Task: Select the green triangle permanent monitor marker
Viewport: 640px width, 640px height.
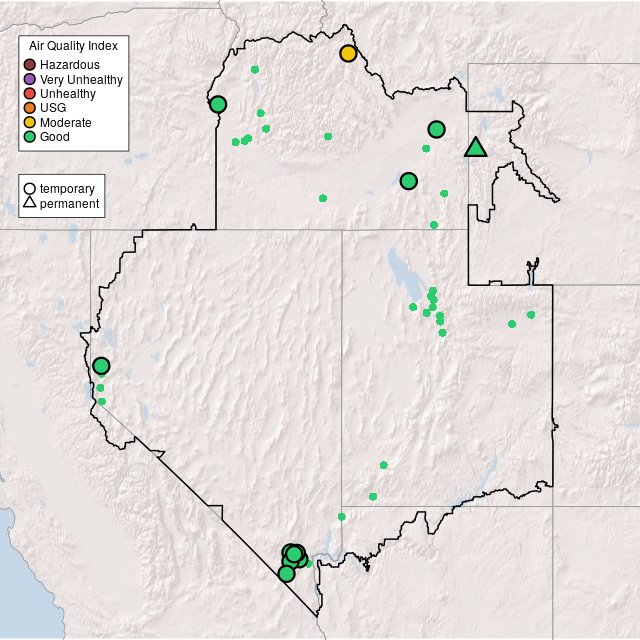Action: coord(476,148)
